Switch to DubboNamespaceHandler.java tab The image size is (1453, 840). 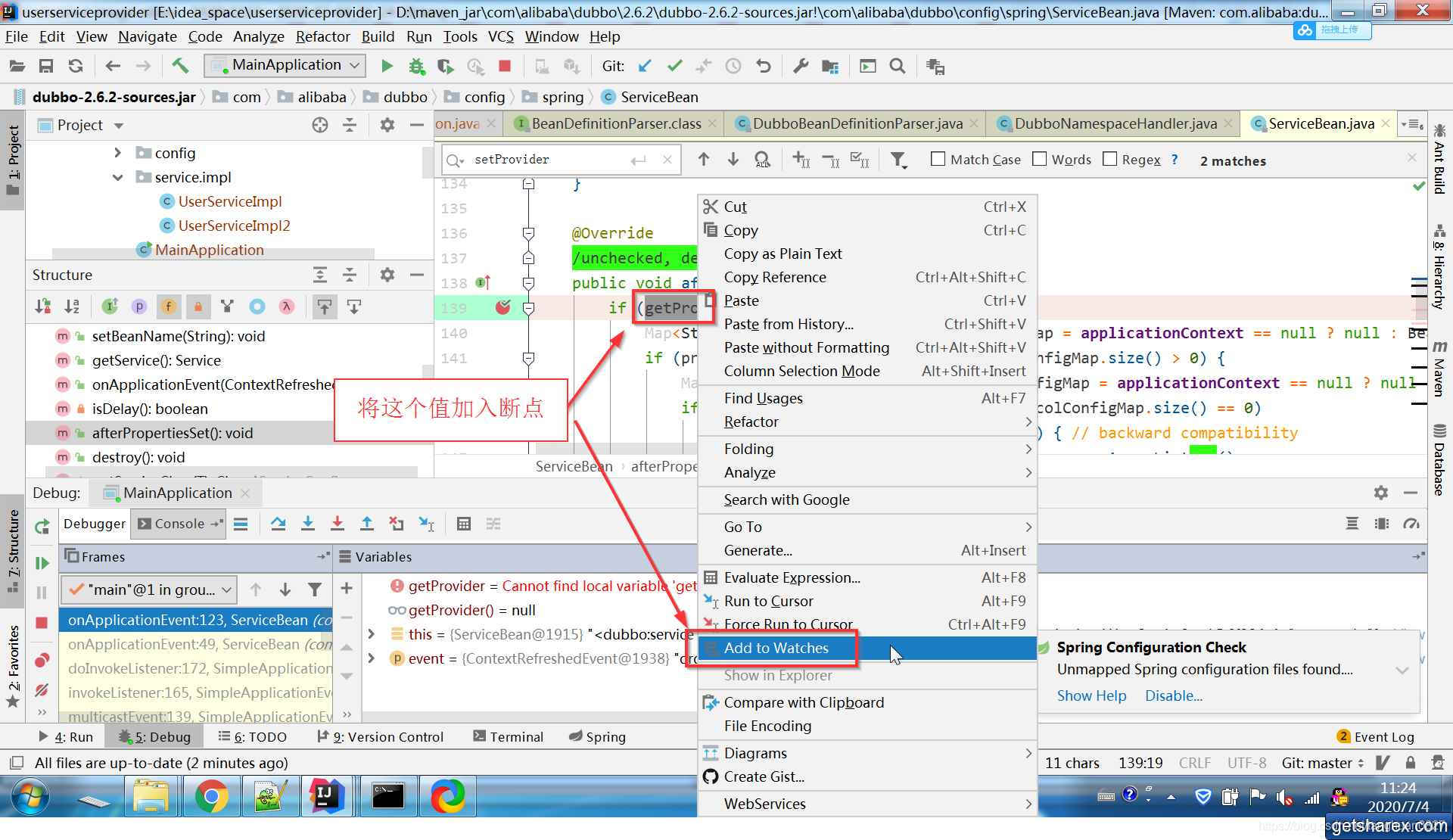coord(1115,123)
